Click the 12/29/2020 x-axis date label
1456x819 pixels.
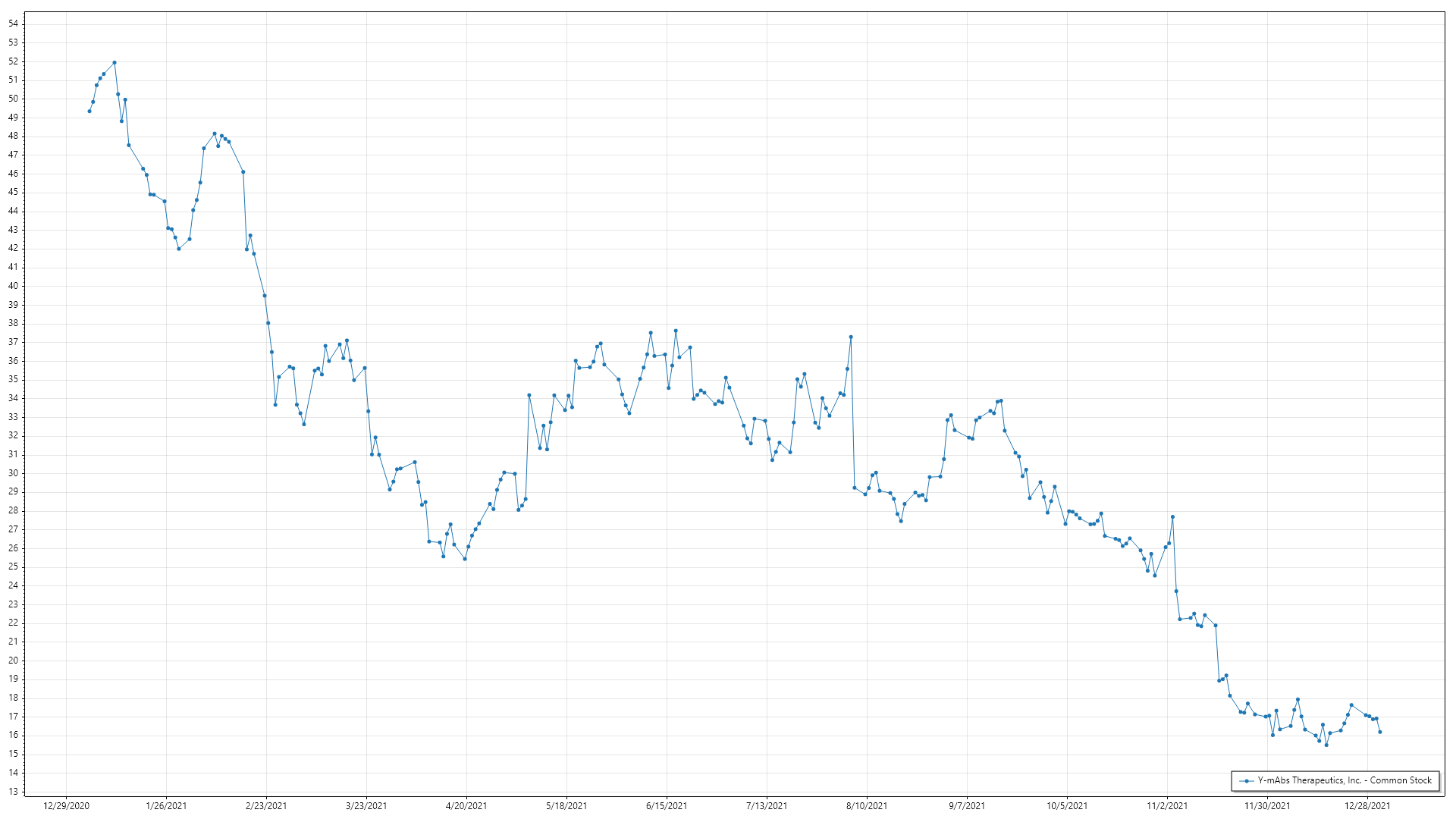pos(66,806)
